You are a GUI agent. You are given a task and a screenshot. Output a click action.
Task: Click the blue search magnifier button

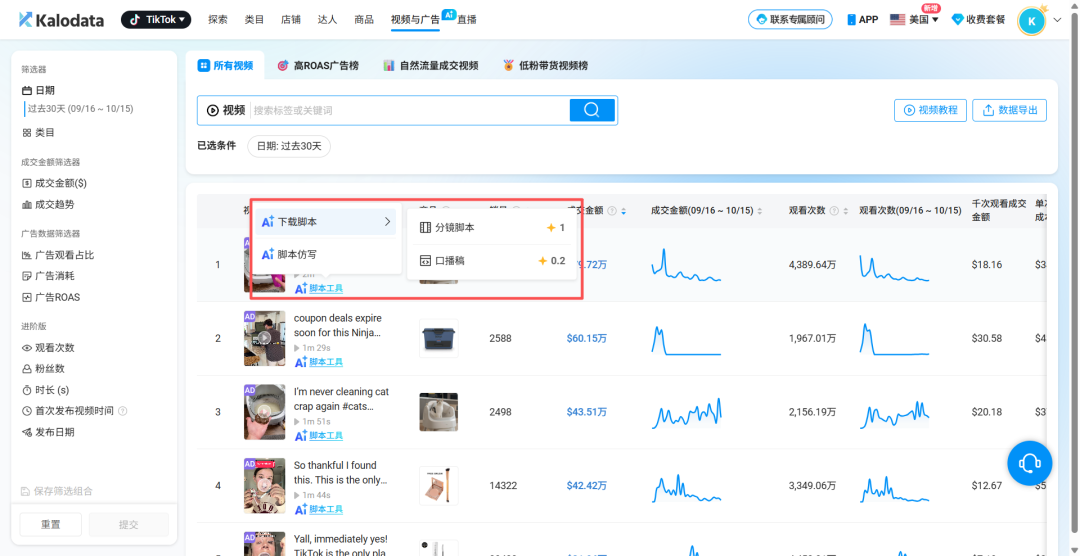click(x=592, y=110)
